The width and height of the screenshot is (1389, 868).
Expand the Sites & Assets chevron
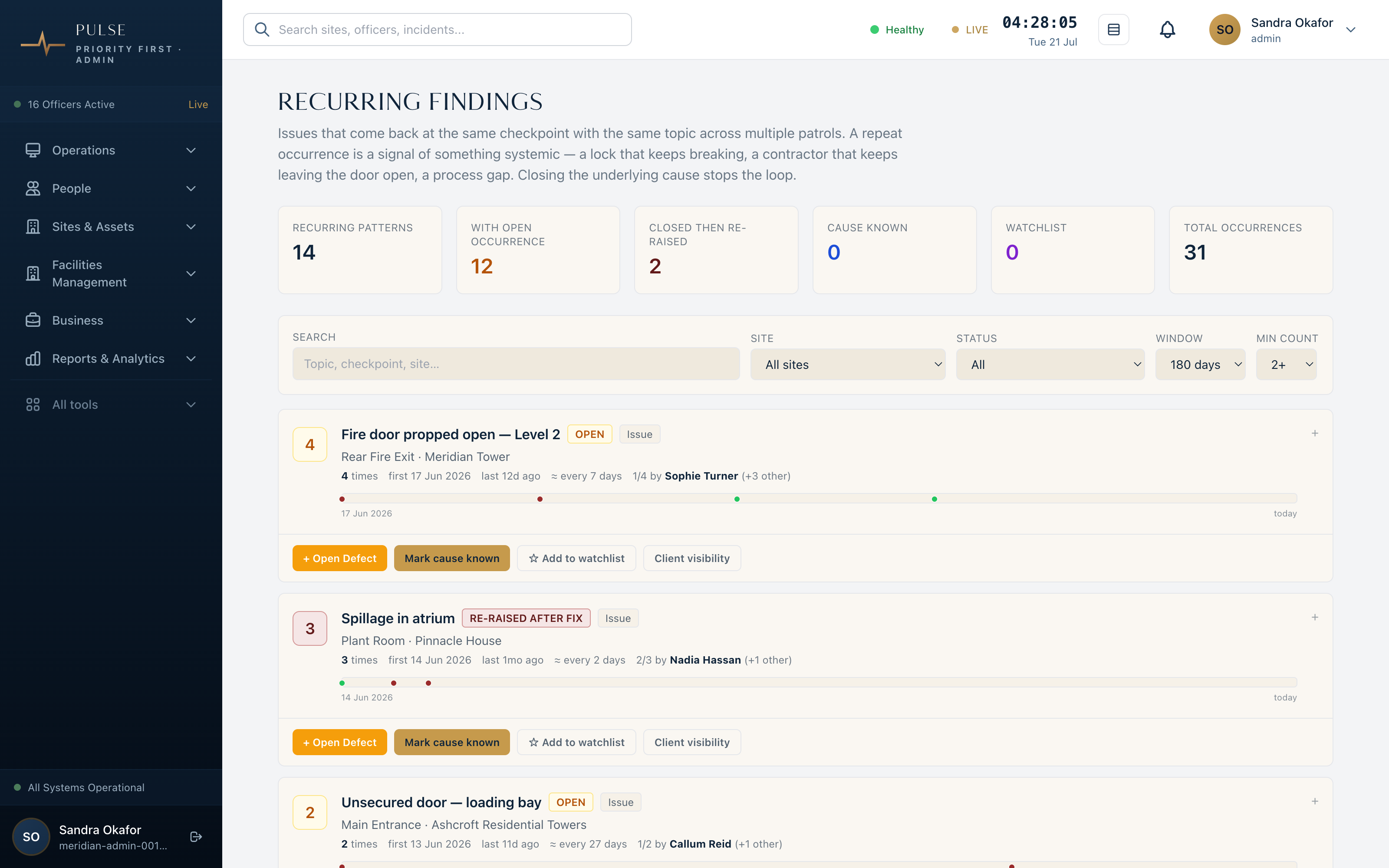click(x=191, y=227)
